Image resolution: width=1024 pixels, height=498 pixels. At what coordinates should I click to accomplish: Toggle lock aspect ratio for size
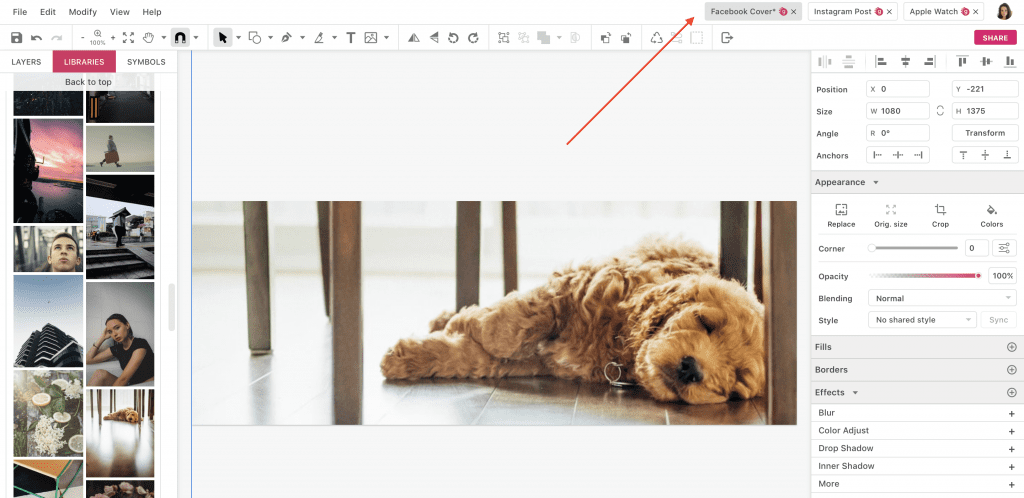coord(940,111)
